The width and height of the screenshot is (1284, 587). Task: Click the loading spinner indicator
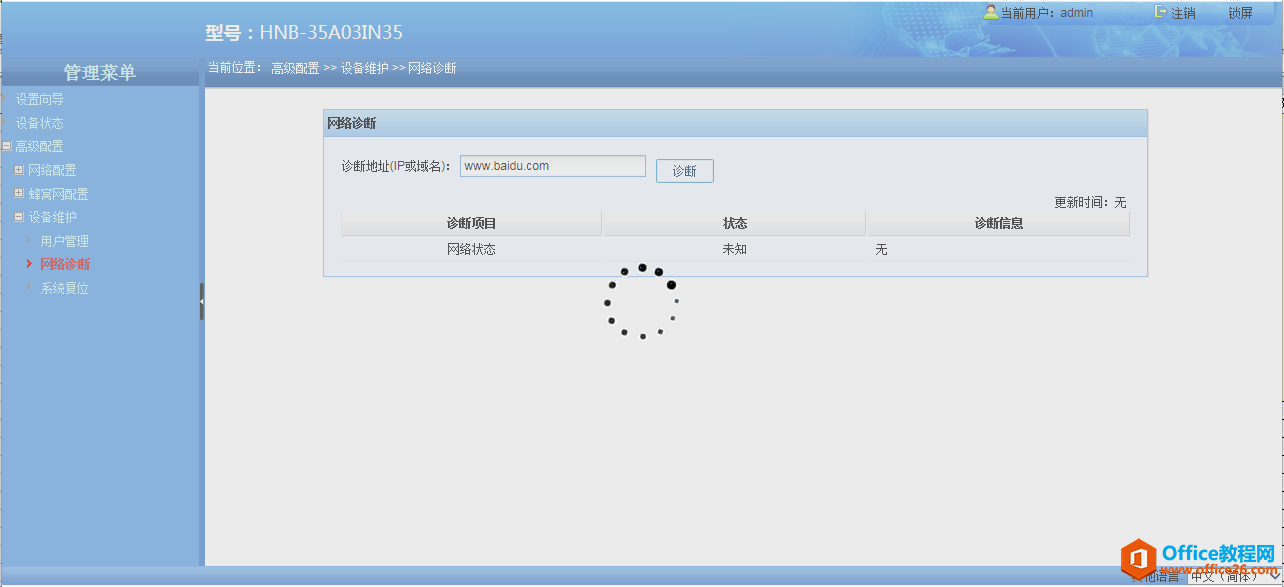641,301
